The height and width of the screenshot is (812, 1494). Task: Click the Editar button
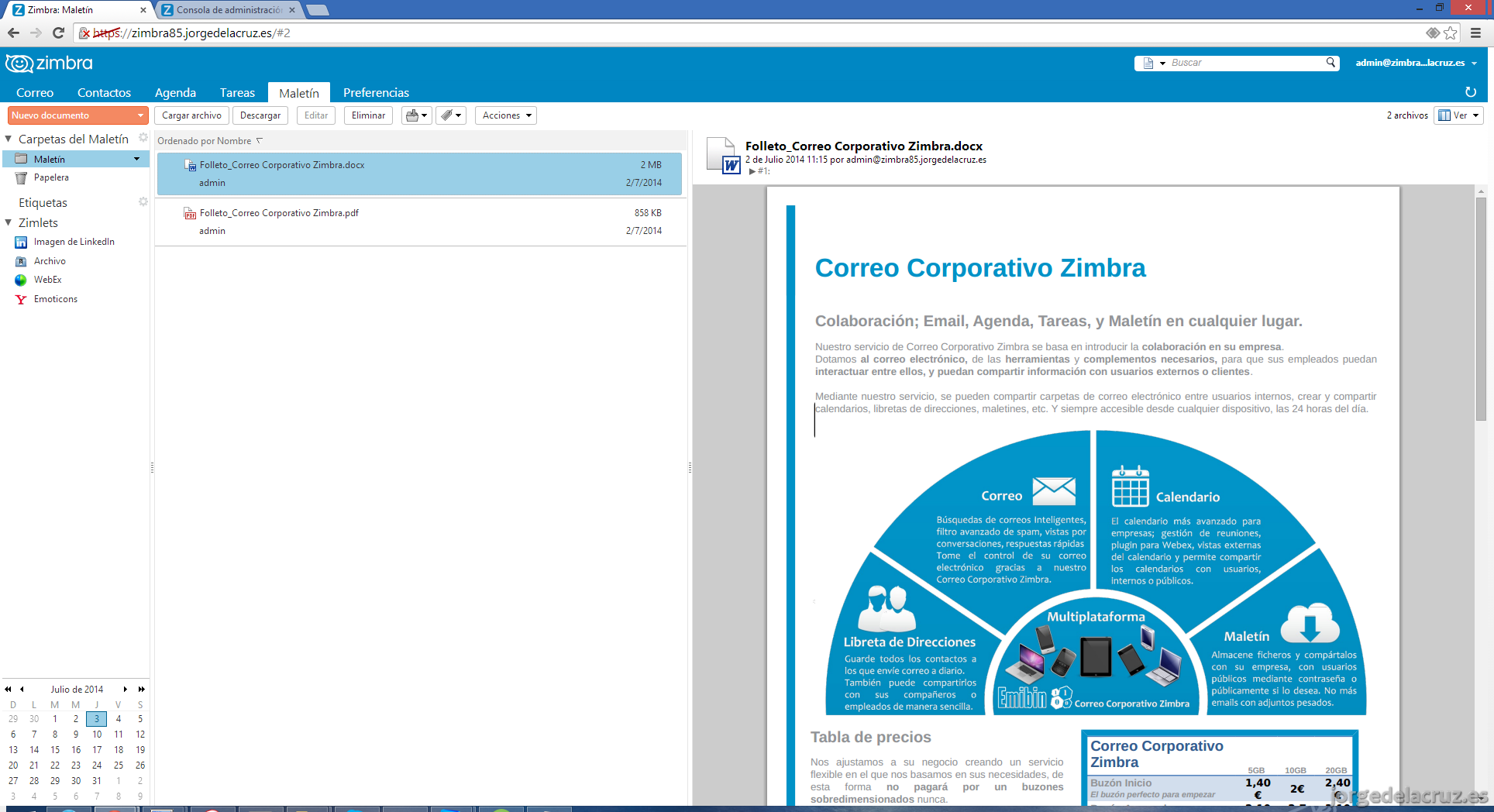[x=316, y=115]
